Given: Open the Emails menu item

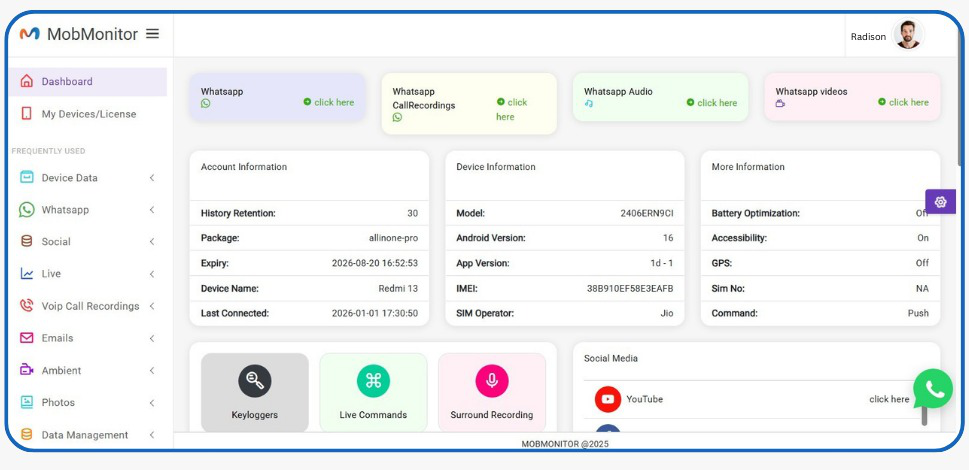Looking at the screenshot, I should pos(88,338).
